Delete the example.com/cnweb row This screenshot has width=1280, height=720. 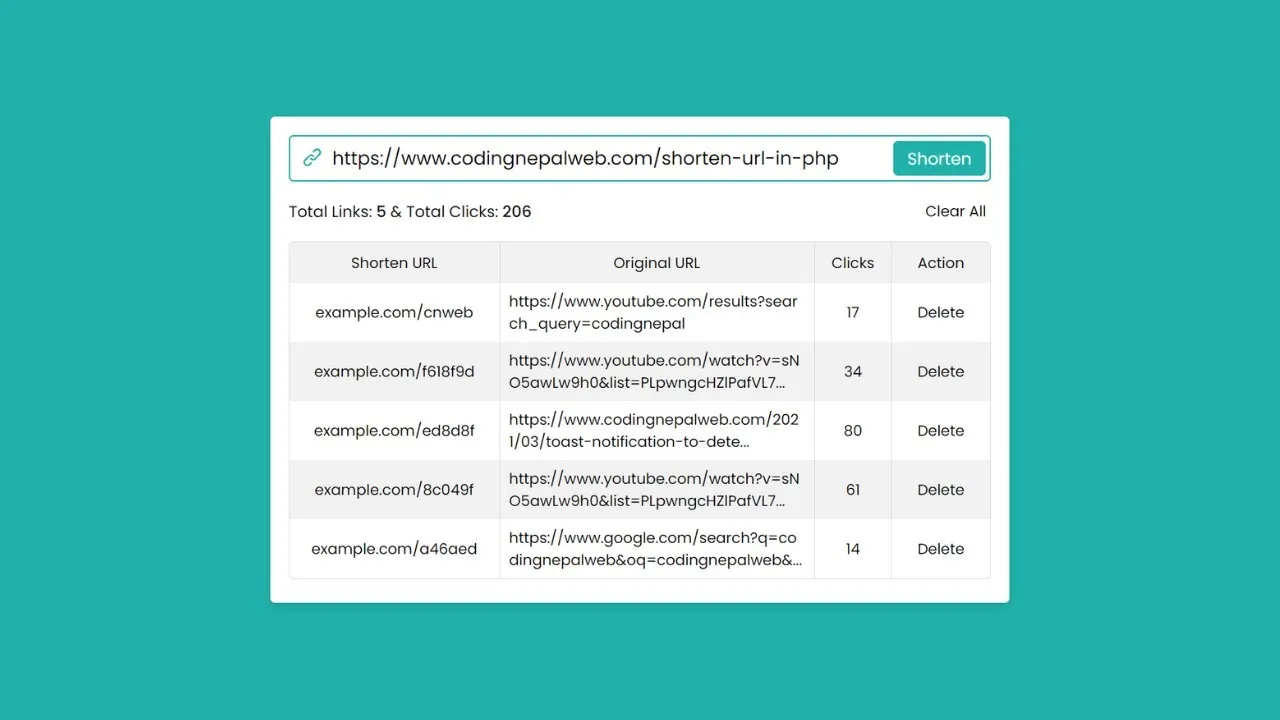coord(941,312)
